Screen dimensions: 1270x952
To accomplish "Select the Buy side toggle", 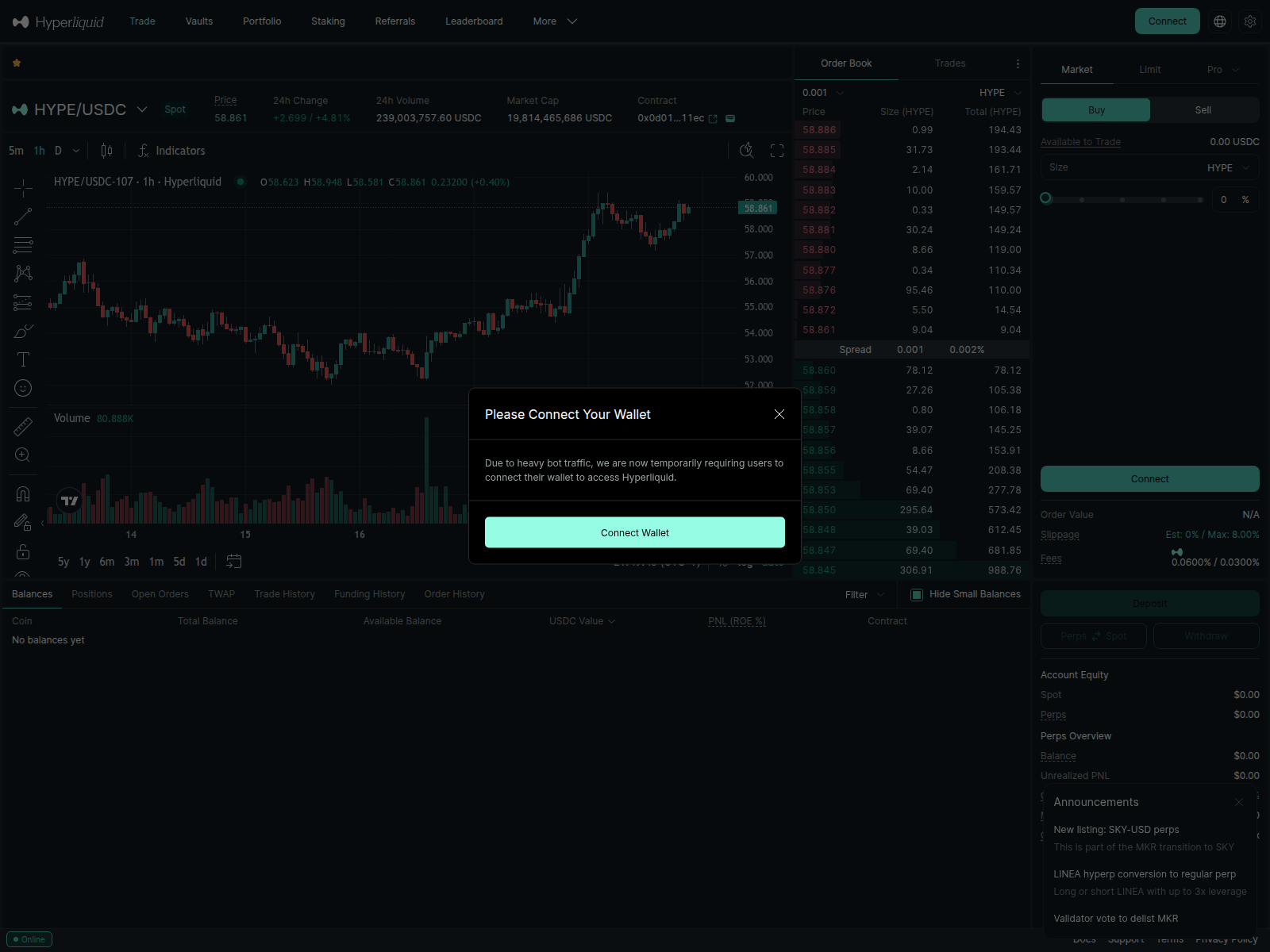I will pyautogui.click(x=1096, y=110).
